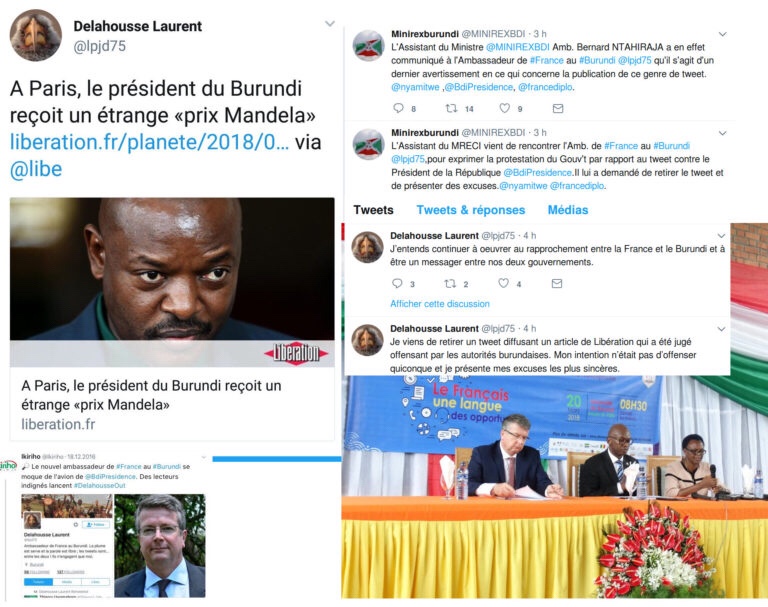
Task: Expand menu chevron of first Minirexburundi tweet
Action: tap(722, 34)
